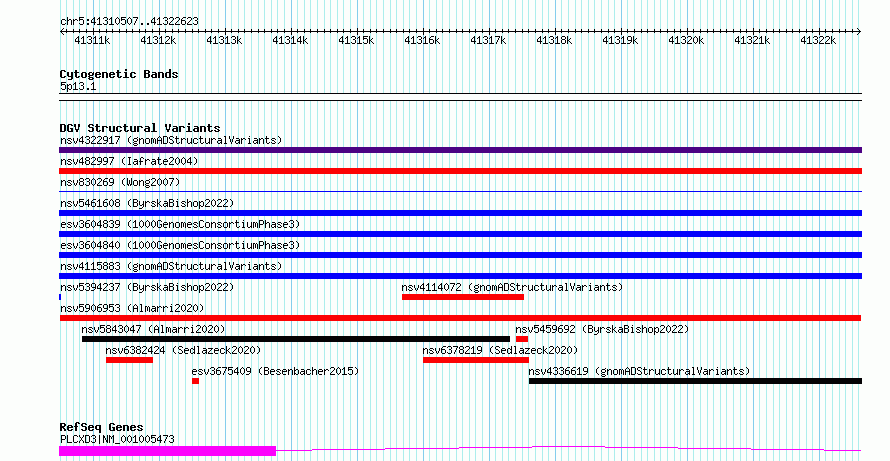Click the tiny nsv5394237 blue marker
The image size is (890, 461).
[60, 297]
